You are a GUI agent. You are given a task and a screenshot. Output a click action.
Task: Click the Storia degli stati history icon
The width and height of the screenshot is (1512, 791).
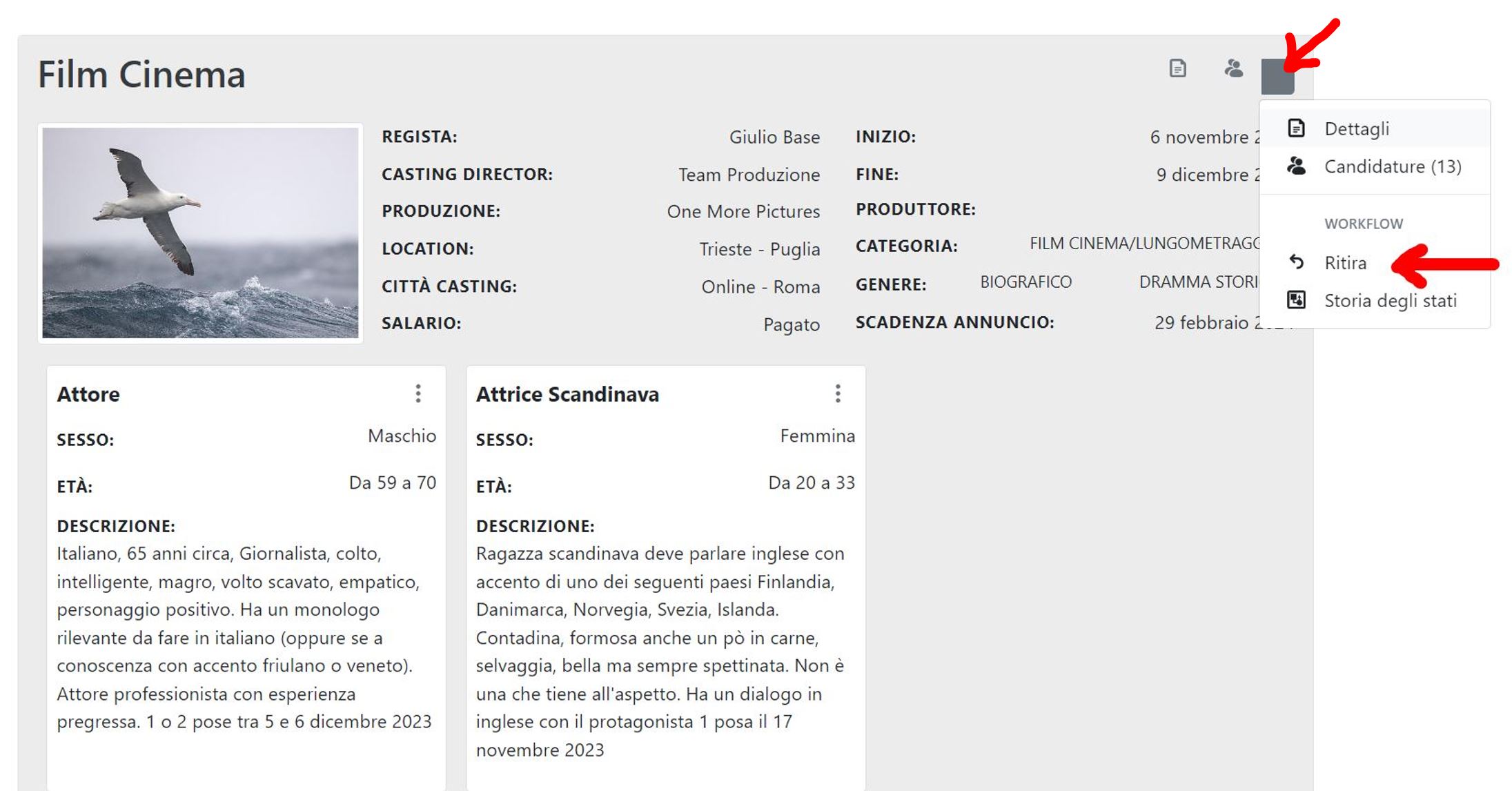(1296, 300)
